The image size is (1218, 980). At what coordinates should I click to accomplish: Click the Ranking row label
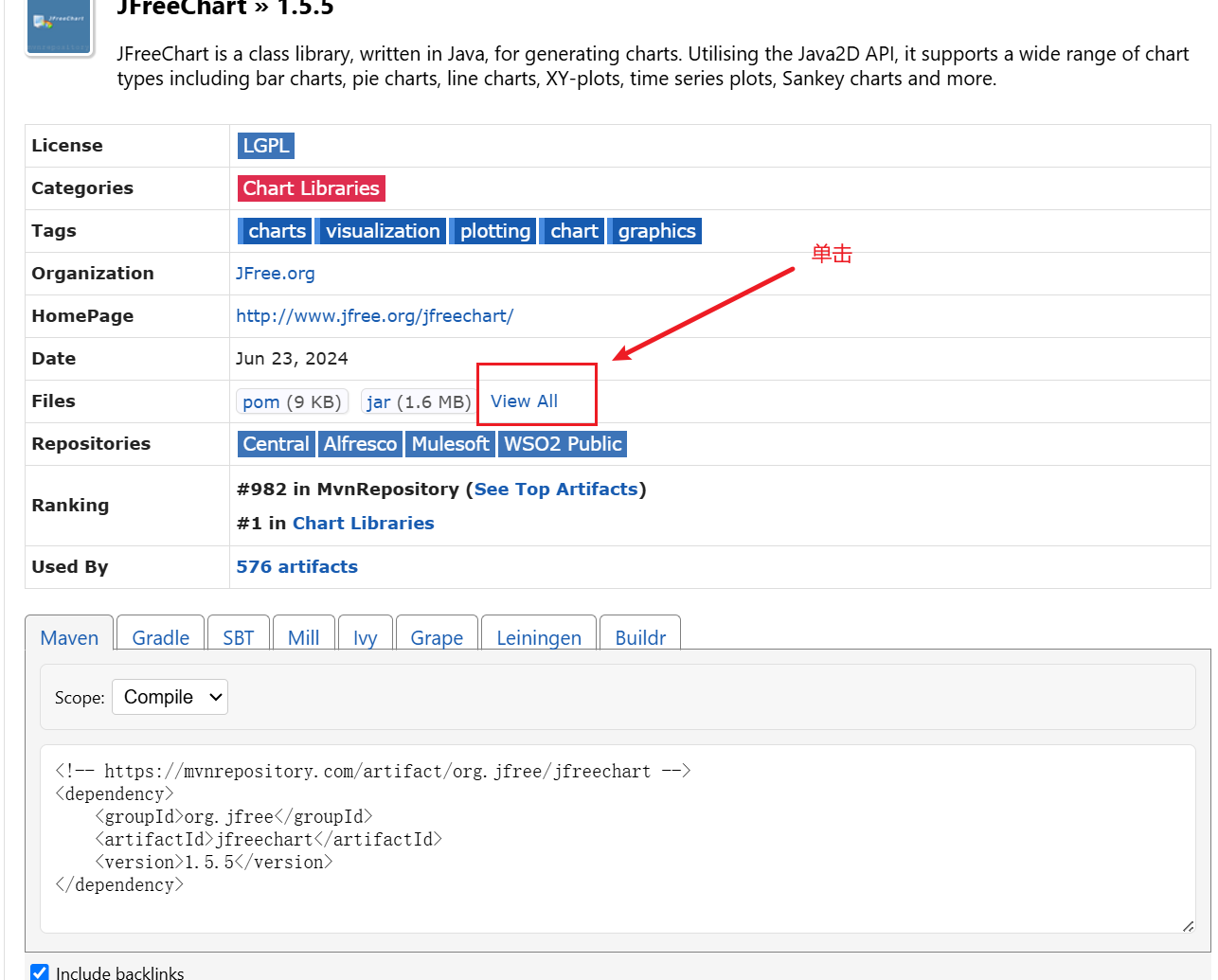(x=70, y=506)
